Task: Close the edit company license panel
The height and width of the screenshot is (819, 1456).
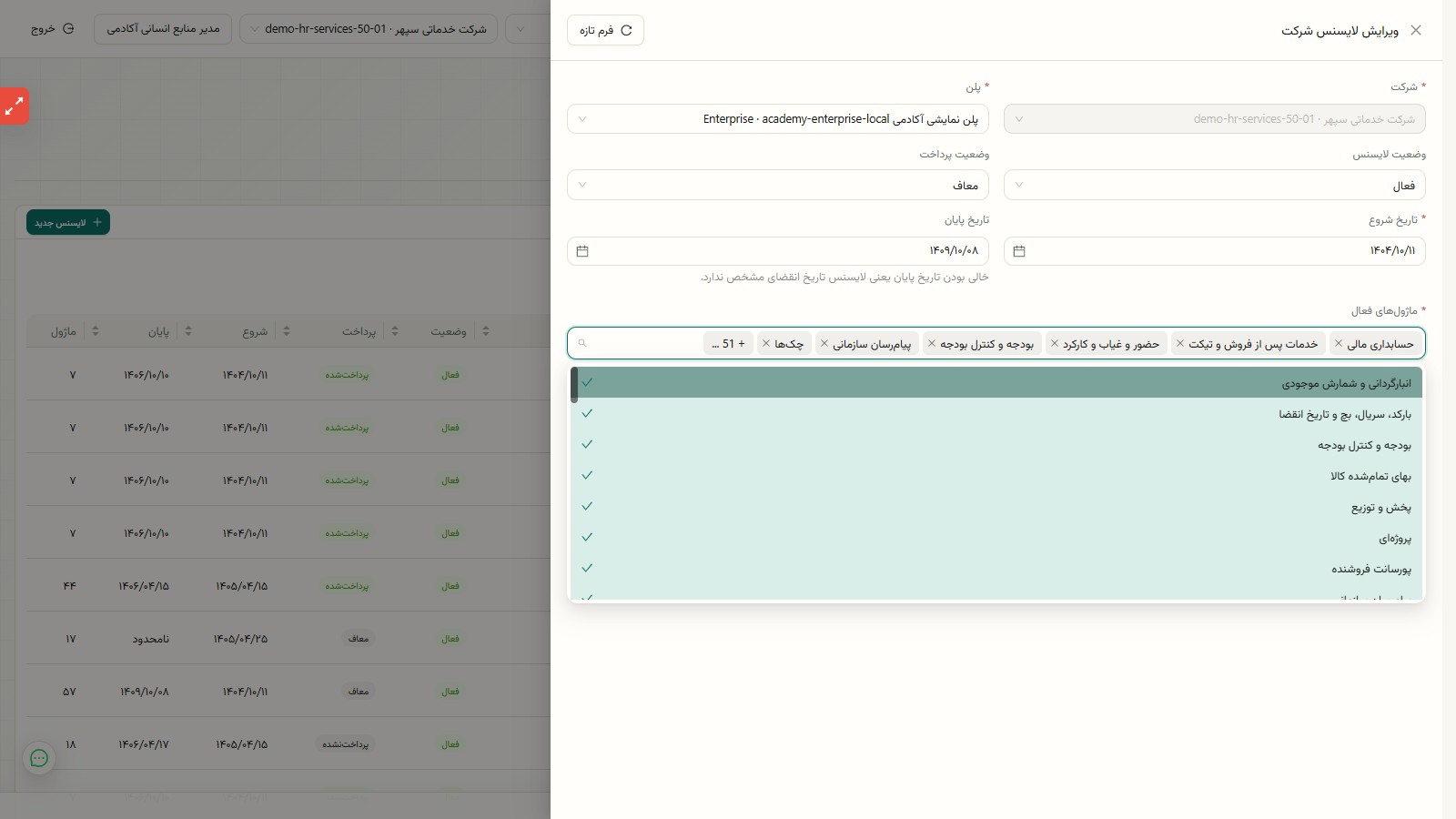Action: coord(1415,30)
